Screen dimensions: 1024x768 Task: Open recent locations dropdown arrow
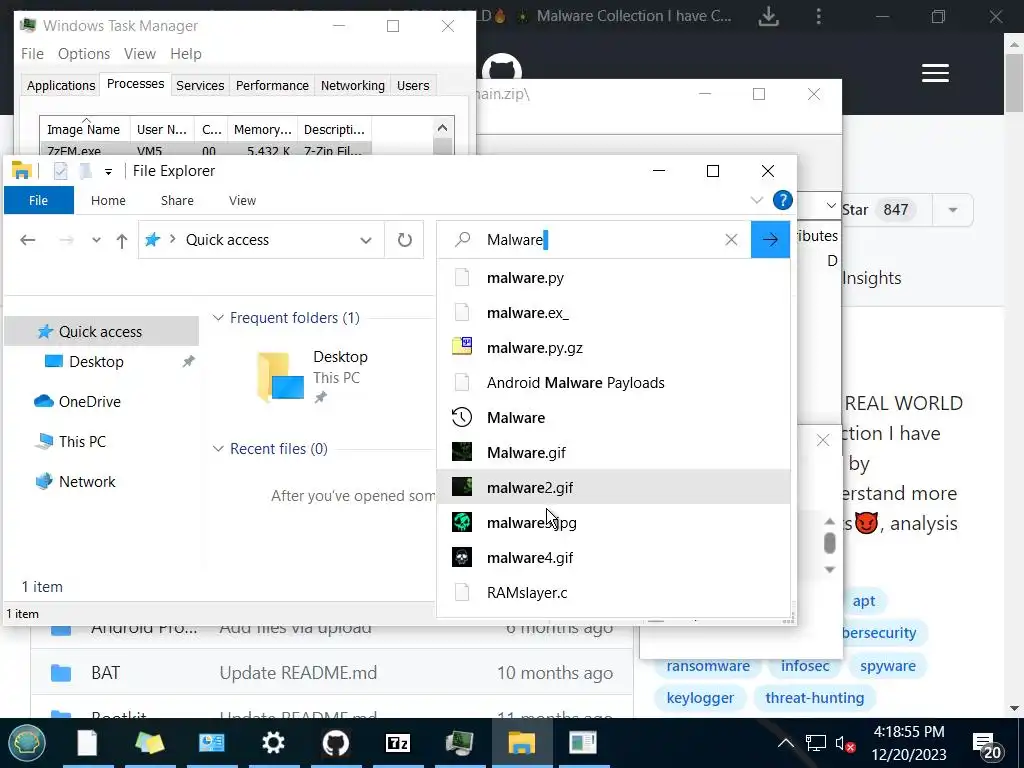(96, 240)
